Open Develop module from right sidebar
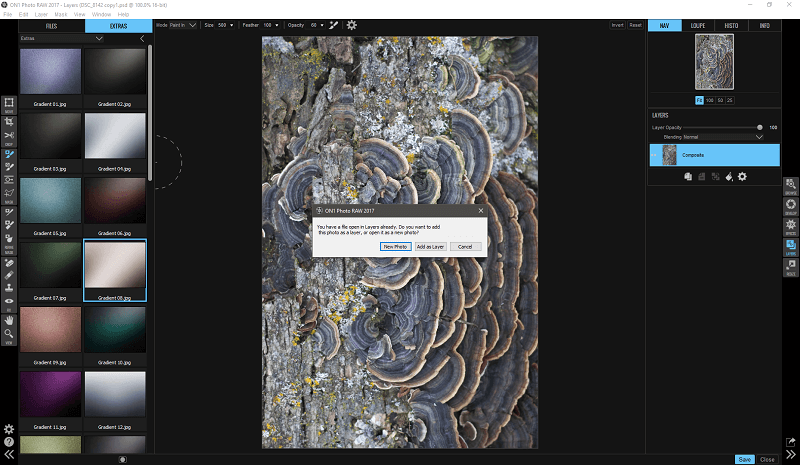The width and height of the screenshot is (800, 465). coord(791,206)
